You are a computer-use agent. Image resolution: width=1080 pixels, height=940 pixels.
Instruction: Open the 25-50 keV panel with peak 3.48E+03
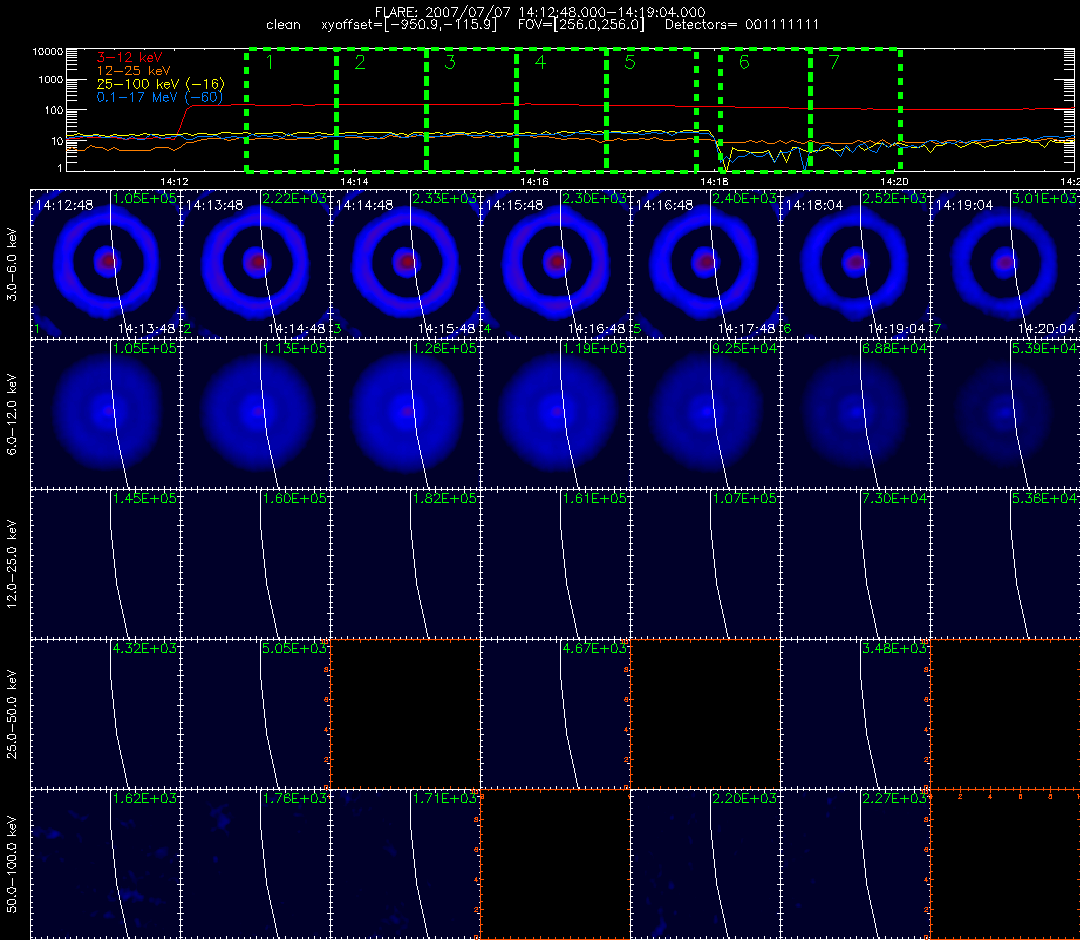[855, 713]
